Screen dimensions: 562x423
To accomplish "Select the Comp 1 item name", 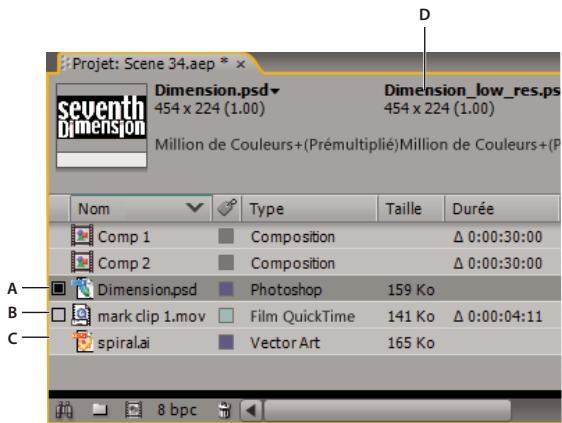I will click(x=124, y=237).
